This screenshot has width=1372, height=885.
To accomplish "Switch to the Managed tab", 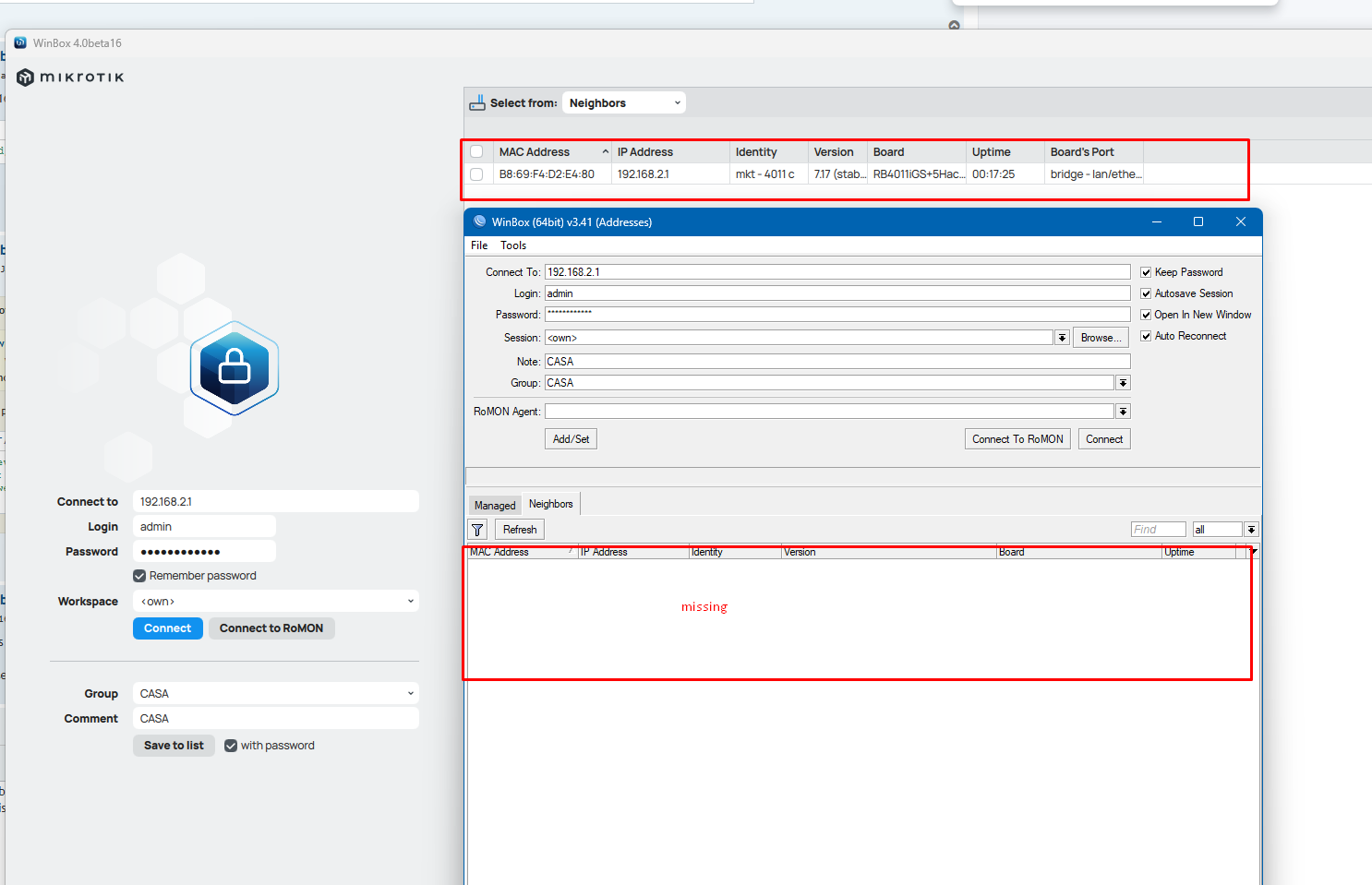I will 495,505.
